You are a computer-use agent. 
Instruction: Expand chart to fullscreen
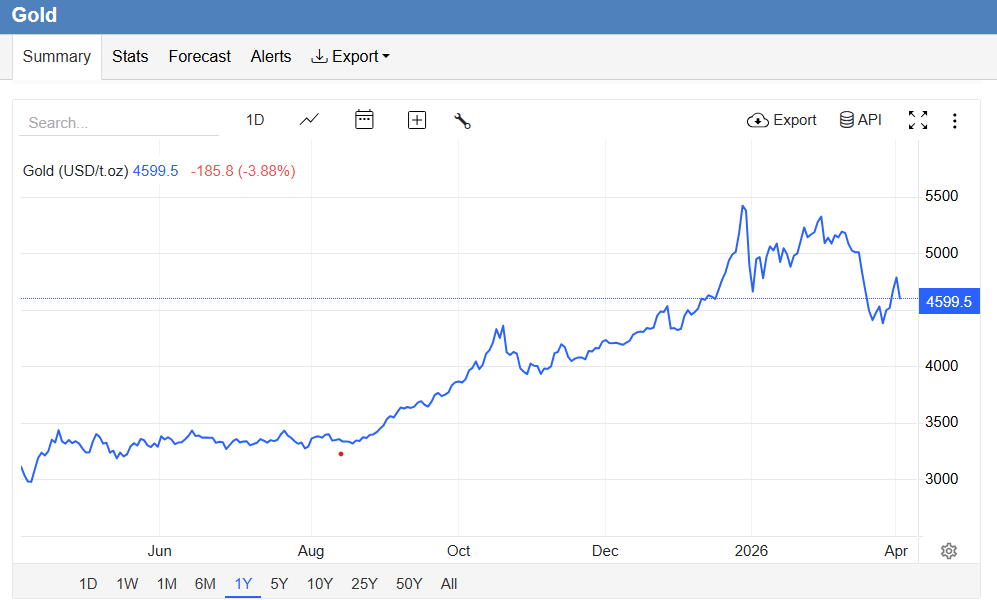918,119
